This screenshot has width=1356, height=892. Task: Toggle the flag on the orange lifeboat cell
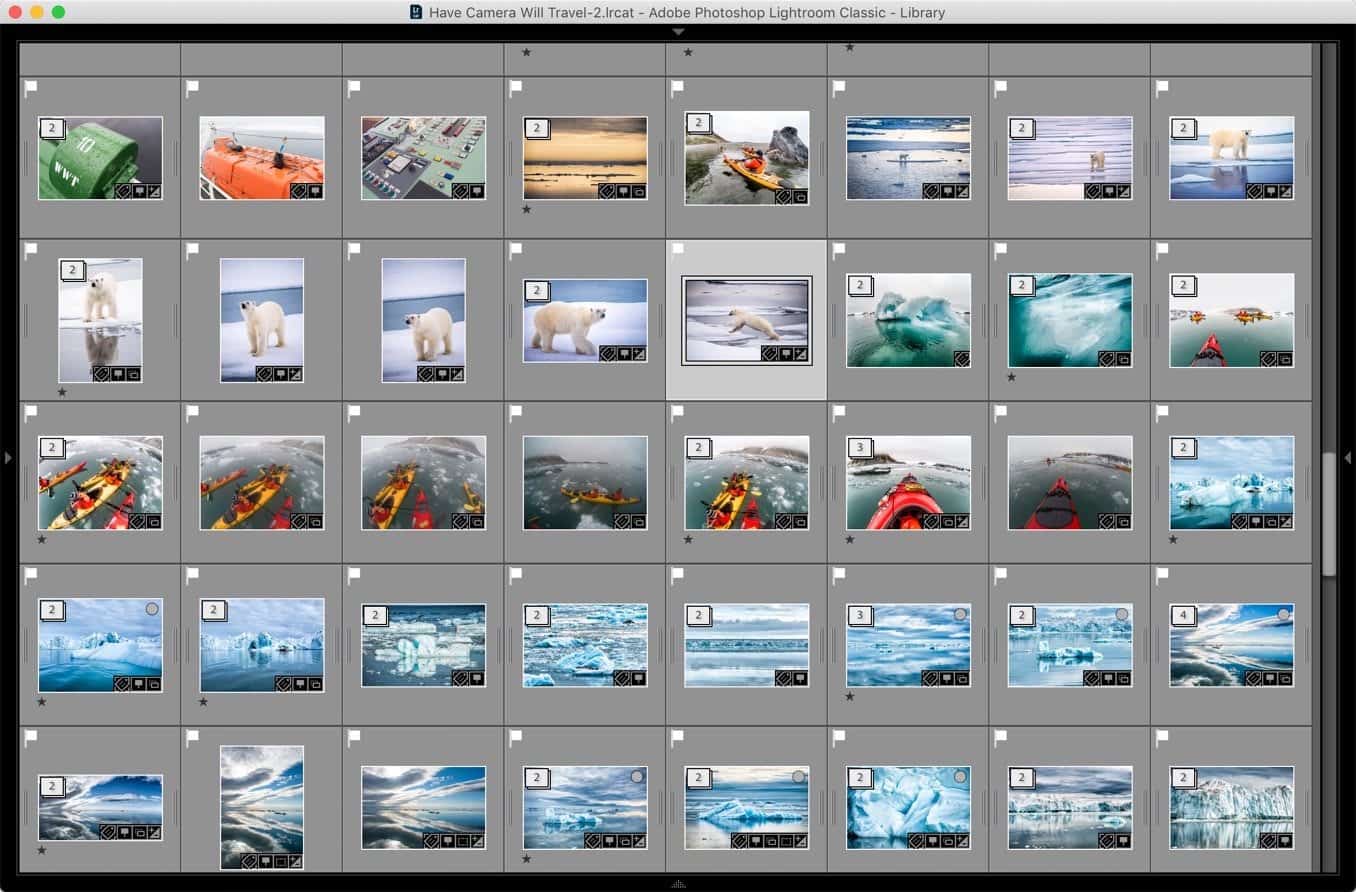192,88
